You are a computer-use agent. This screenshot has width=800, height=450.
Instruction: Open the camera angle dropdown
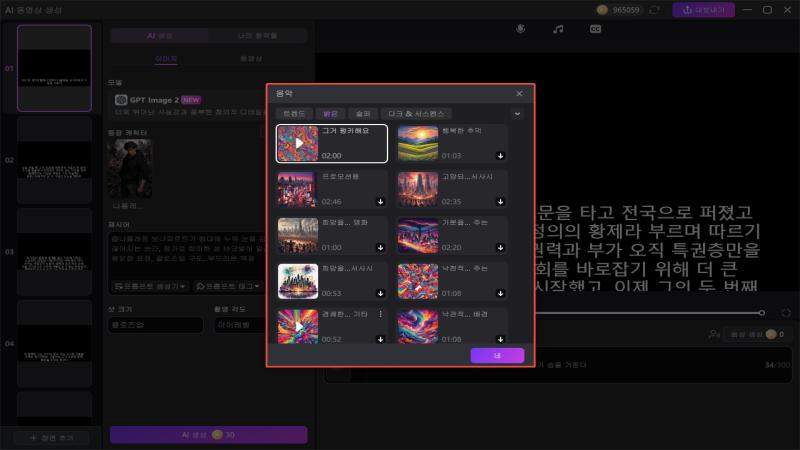tap(240, 324)
